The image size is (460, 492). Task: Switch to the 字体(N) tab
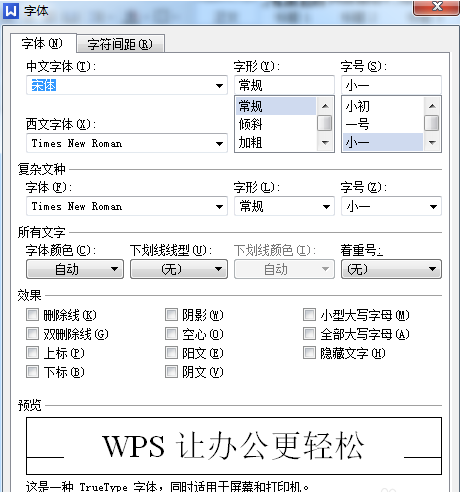click(x=42, y=43)
